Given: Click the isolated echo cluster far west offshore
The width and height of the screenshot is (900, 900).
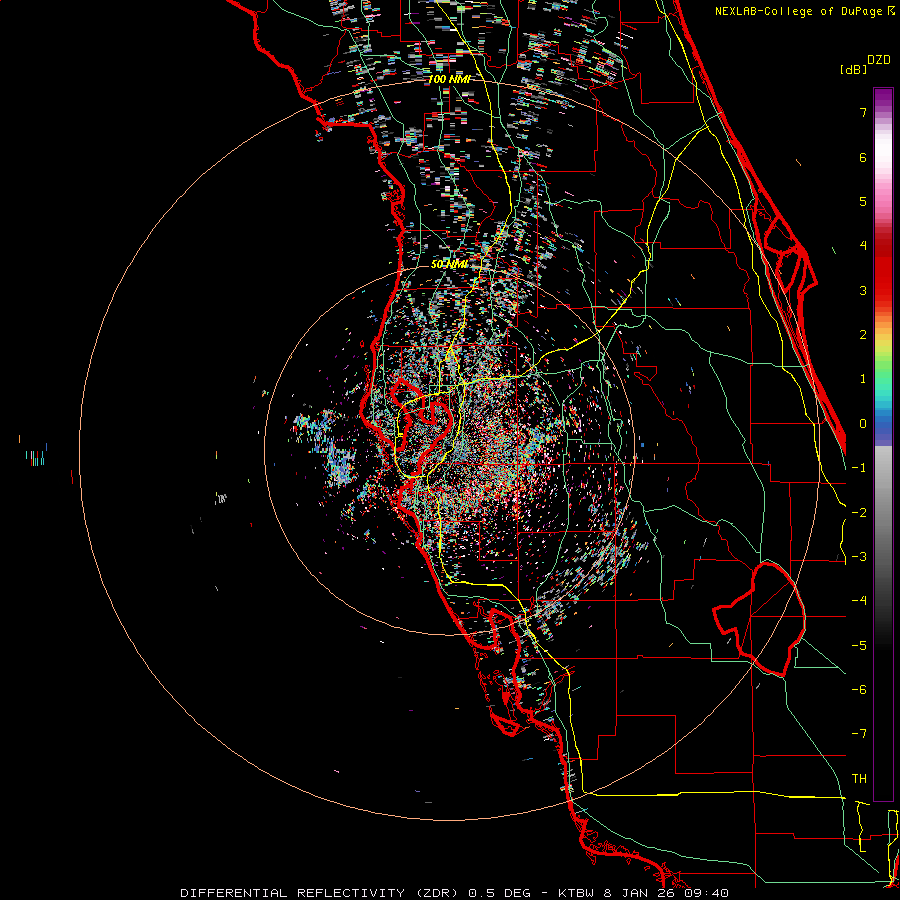Looking at the screenshot, I should 36,456.
